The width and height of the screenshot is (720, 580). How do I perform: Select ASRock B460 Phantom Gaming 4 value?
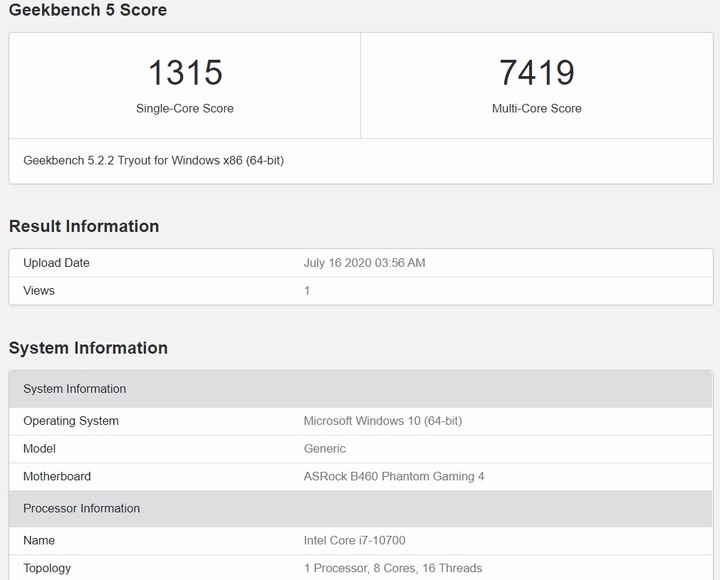[394, 476]
